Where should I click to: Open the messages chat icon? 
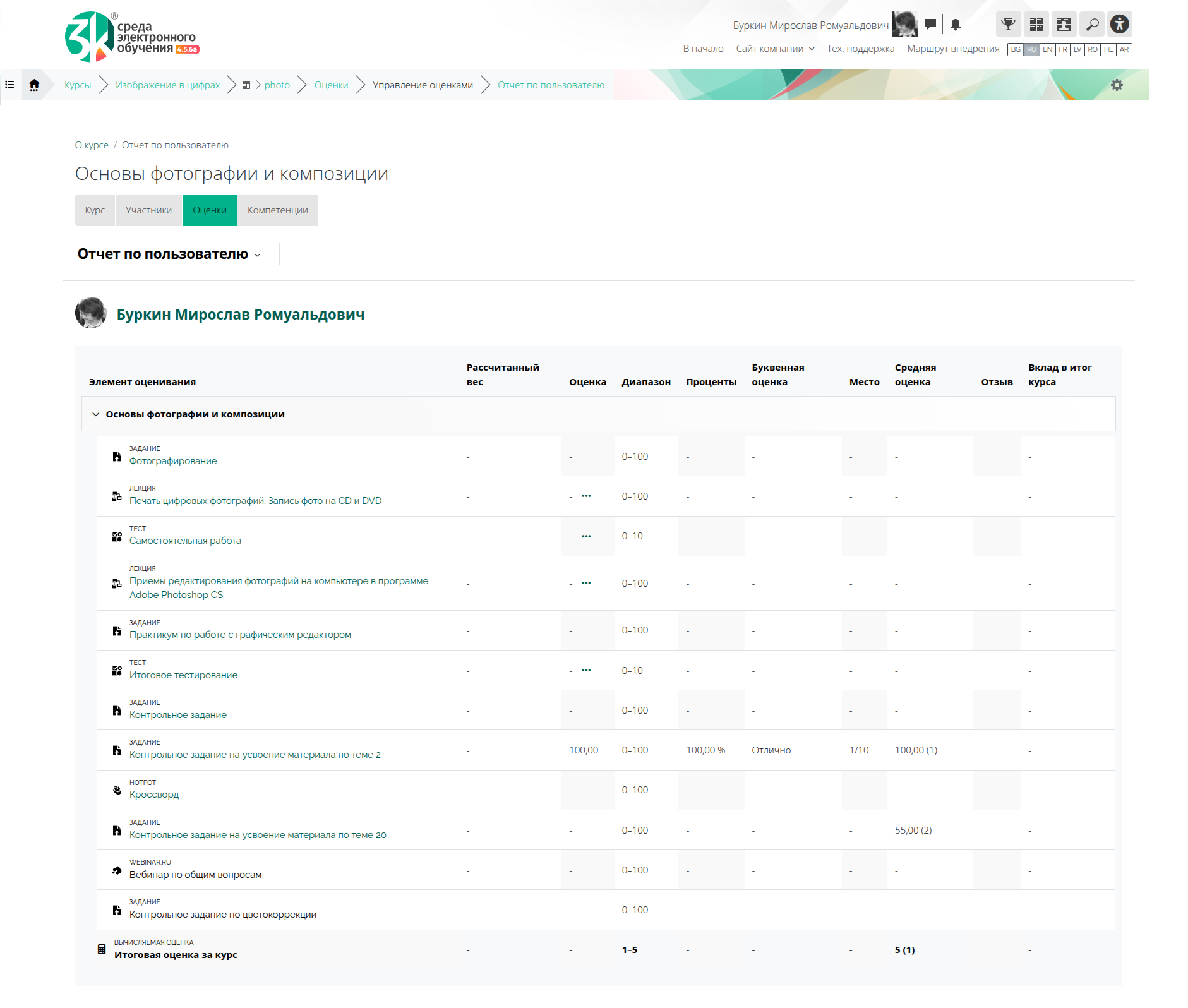(930, 25)
